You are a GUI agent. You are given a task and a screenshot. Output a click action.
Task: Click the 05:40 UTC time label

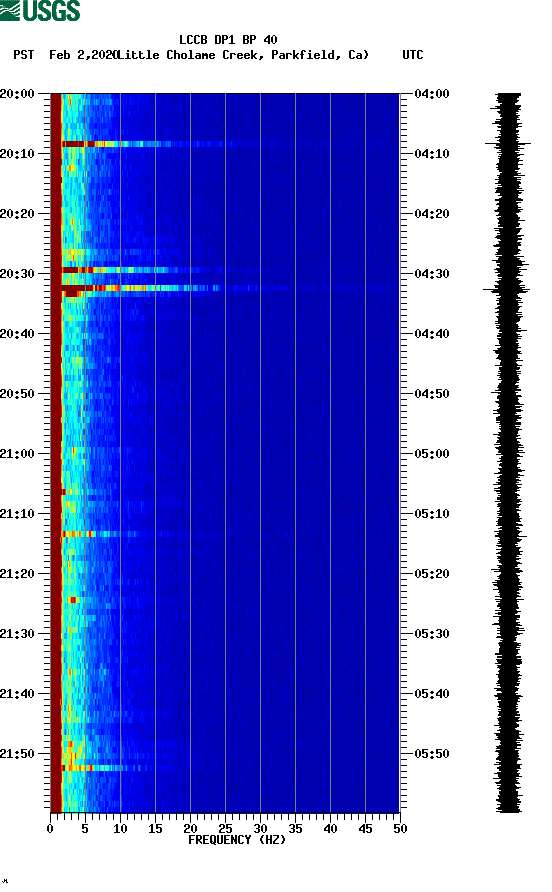pos(432,693)
